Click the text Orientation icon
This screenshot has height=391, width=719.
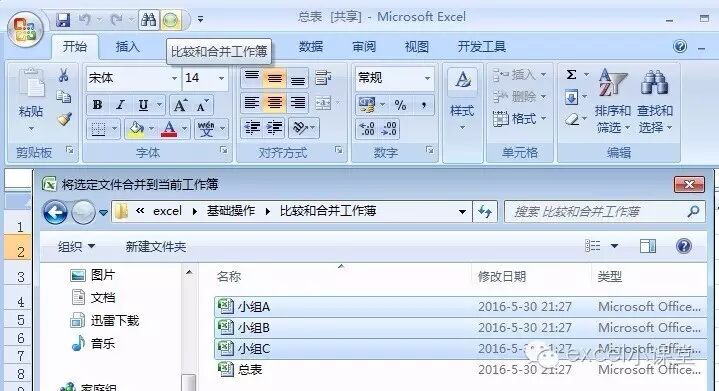(300, 128)
